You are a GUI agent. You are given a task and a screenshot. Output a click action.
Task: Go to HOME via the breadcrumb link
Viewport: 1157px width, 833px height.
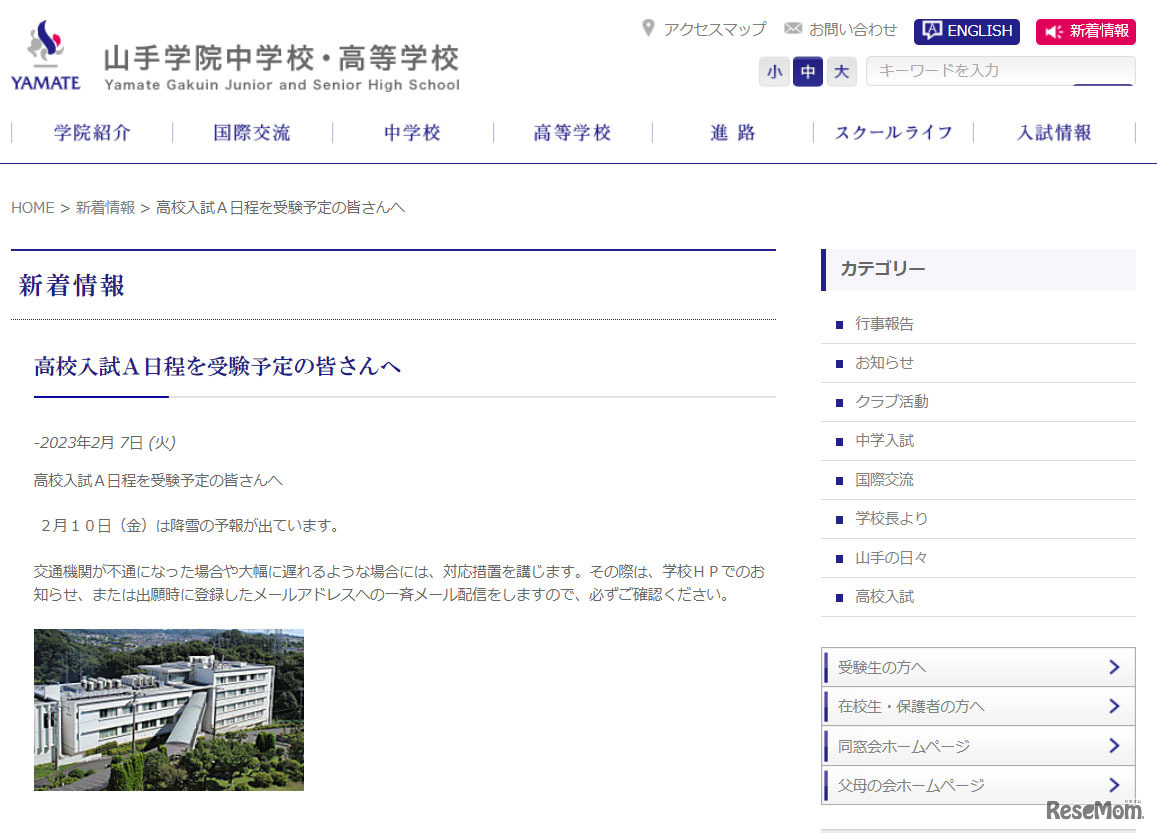click(x=31, y=207)
